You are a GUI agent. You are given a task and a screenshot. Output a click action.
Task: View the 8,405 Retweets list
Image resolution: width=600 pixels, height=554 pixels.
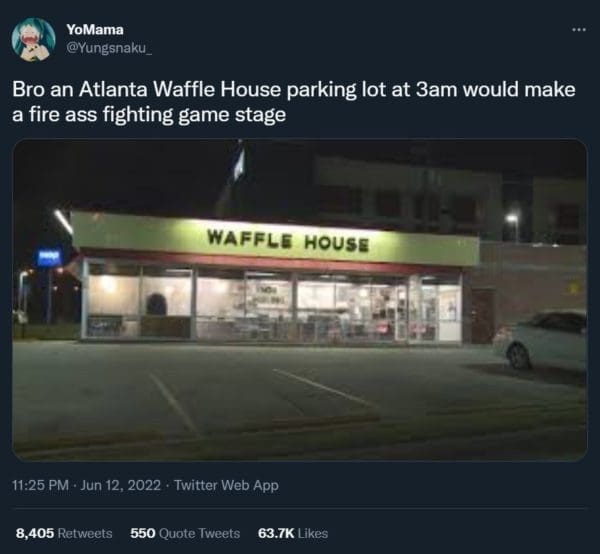[64, 533]
